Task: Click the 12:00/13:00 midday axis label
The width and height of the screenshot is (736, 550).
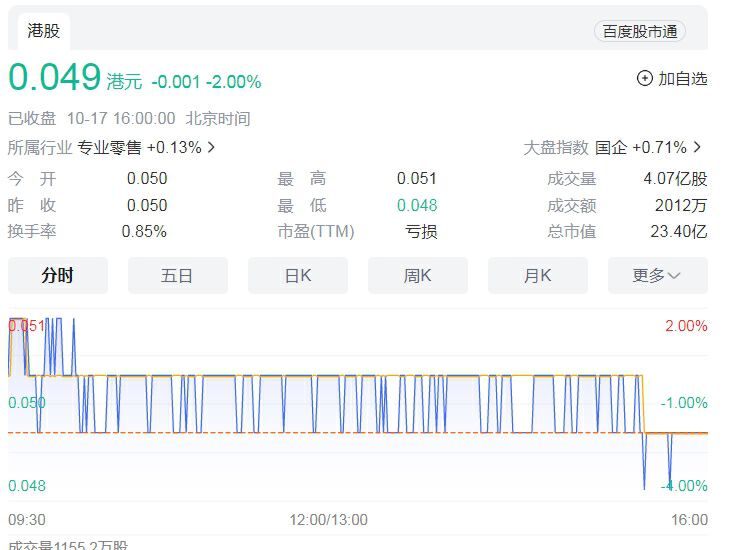Action: click(x=328, y=520)
